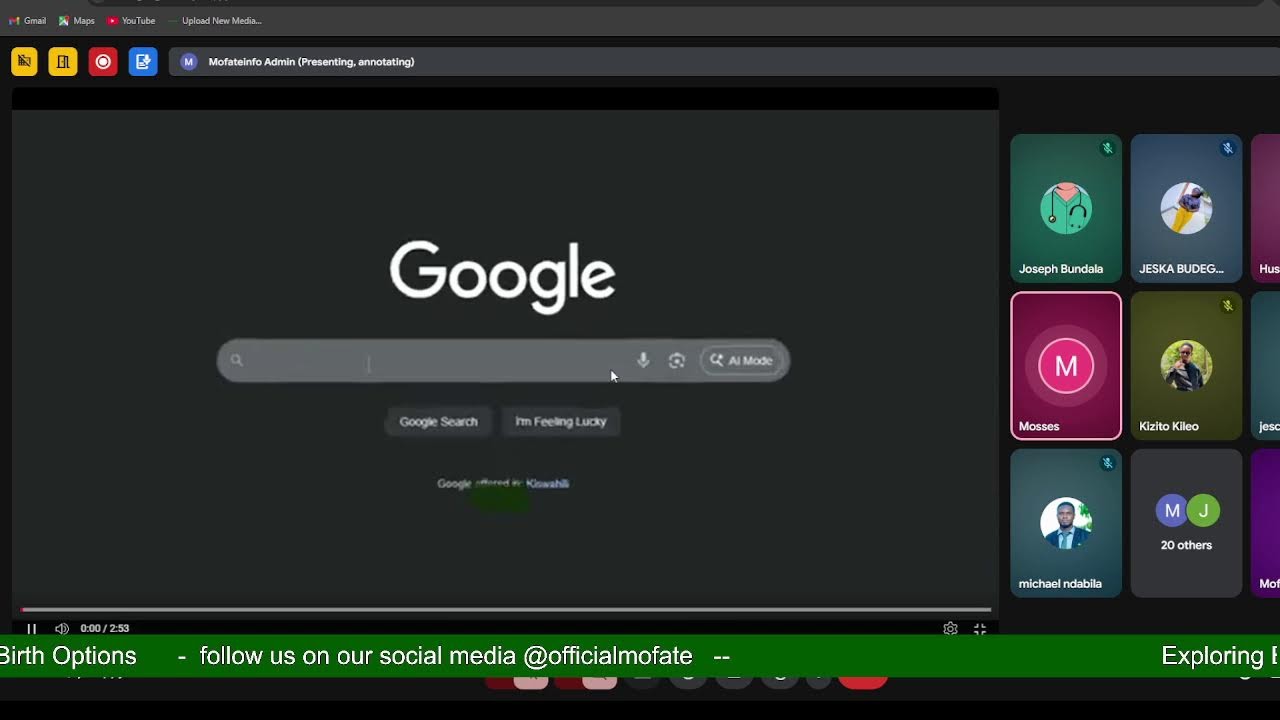
Task: Select Kizito Kileo's participant tile
Action: pos(1186,366)
